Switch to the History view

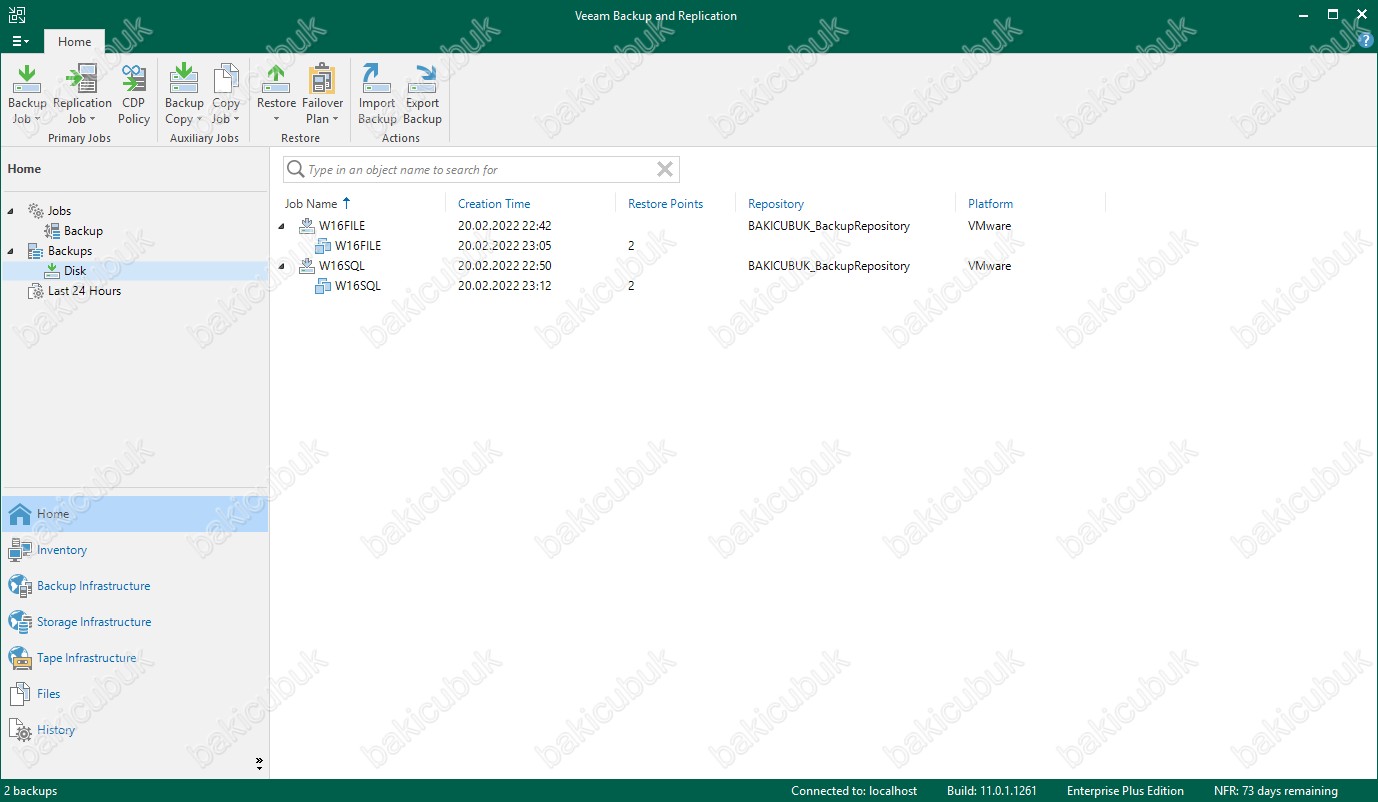point(134,730)
